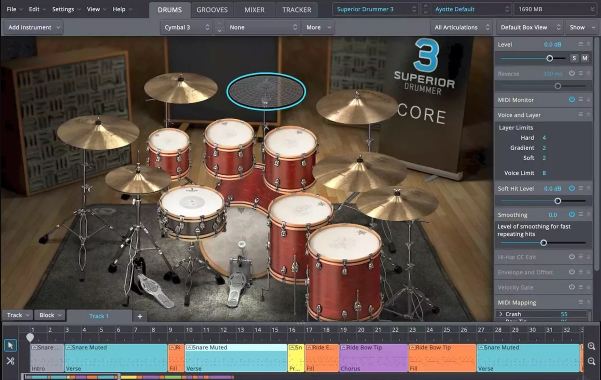Viewport: 601px width, 380px height.
Task: Adjust the Level volume slider handle
Action: 549,58
